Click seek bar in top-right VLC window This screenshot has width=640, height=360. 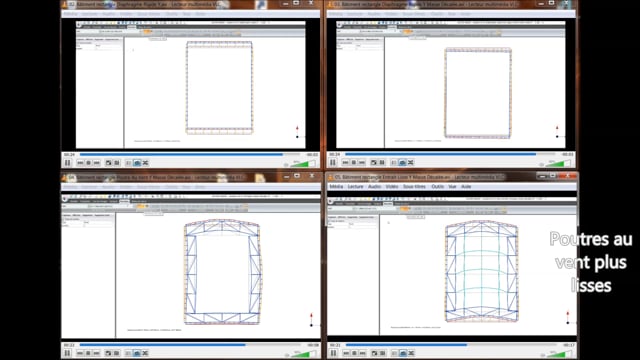pyautogui.click(x=451, y=154)
